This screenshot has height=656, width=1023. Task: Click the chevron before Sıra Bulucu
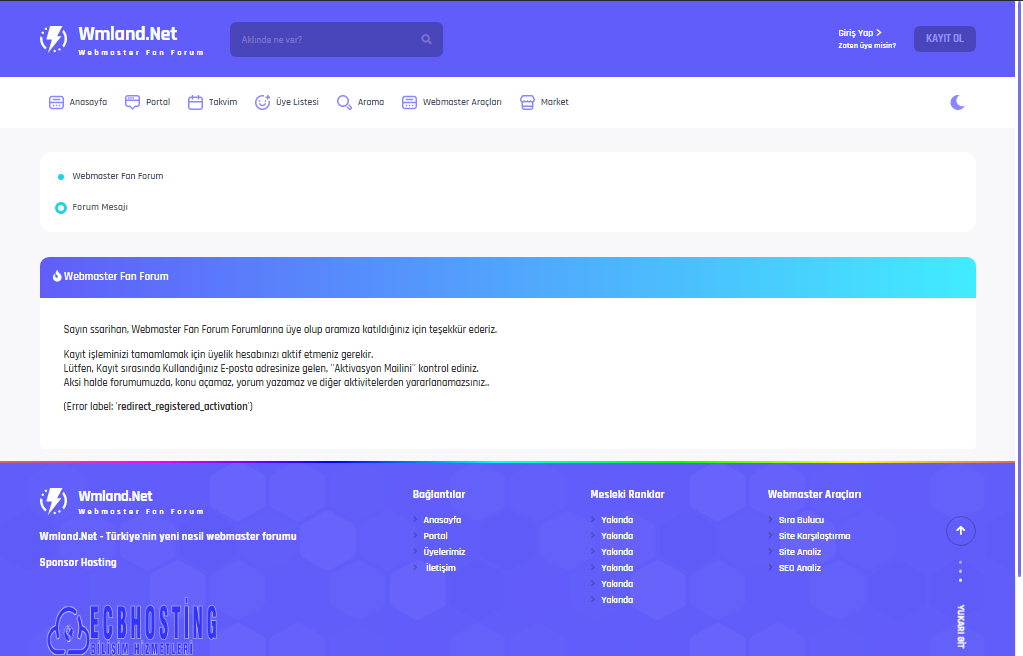770,520
